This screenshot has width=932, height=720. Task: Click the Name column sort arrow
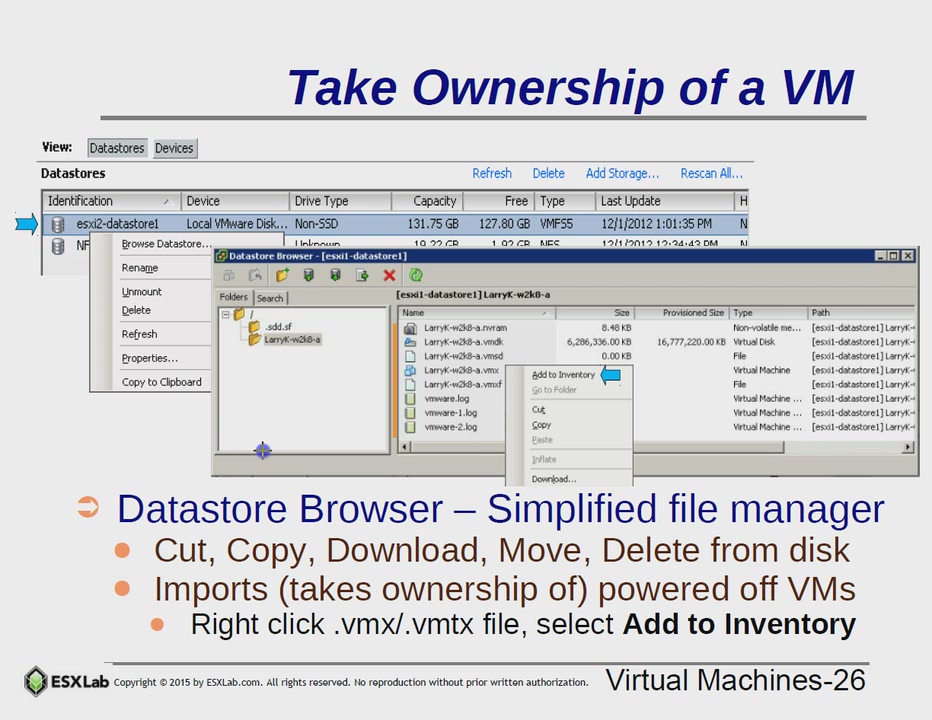(x=544, y=313)
